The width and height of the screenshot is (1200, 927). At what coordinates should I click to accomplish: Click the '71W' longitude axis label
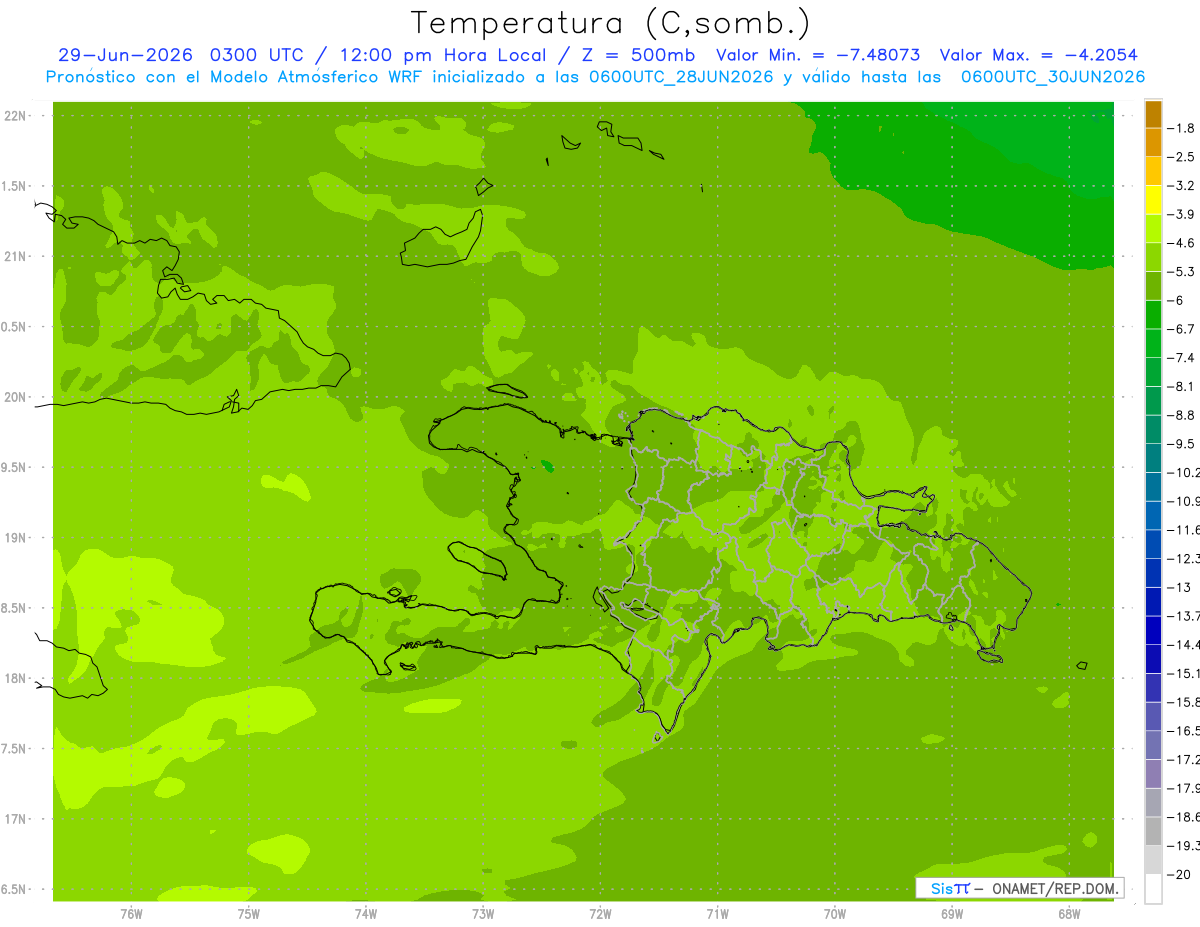pyautogui.click(x=717, y=913)
